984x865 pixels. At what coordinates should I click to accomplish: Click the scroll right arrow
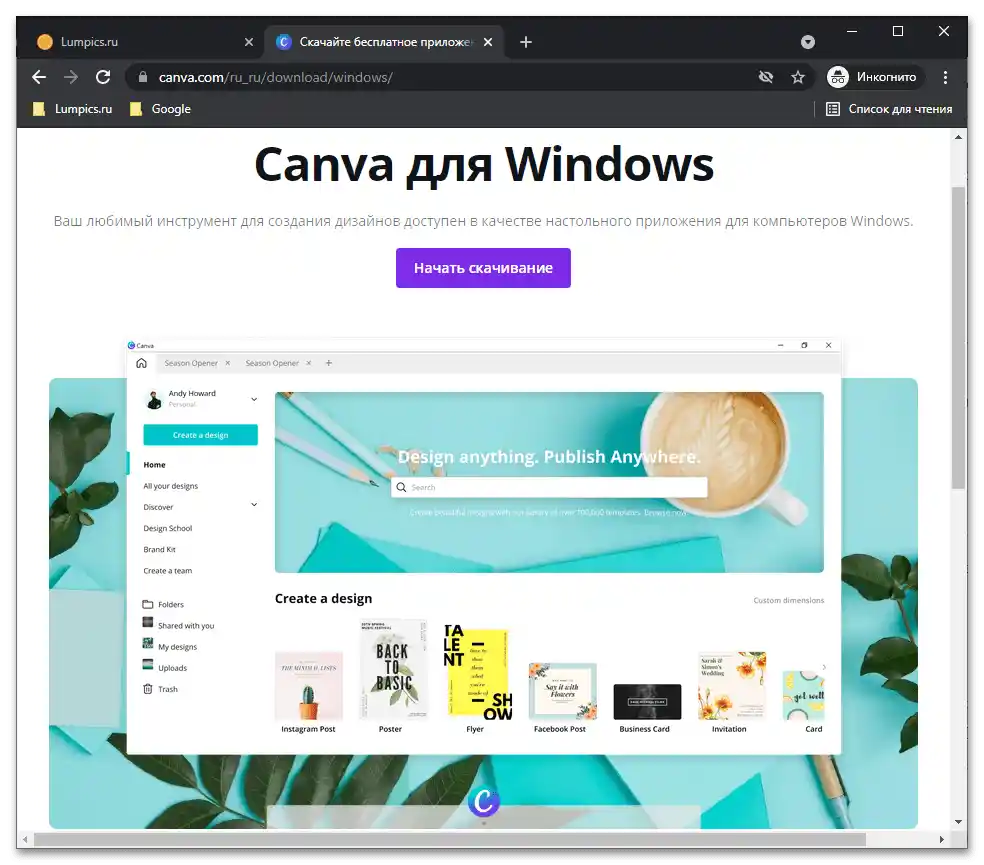tap(941, 839)
